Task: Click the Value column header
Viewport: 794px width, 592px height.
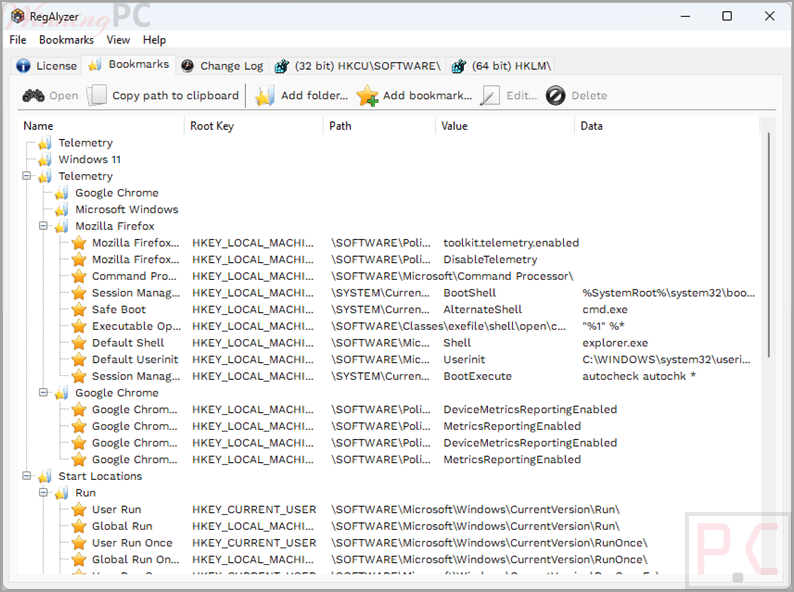Action: (x=504, y=126)
